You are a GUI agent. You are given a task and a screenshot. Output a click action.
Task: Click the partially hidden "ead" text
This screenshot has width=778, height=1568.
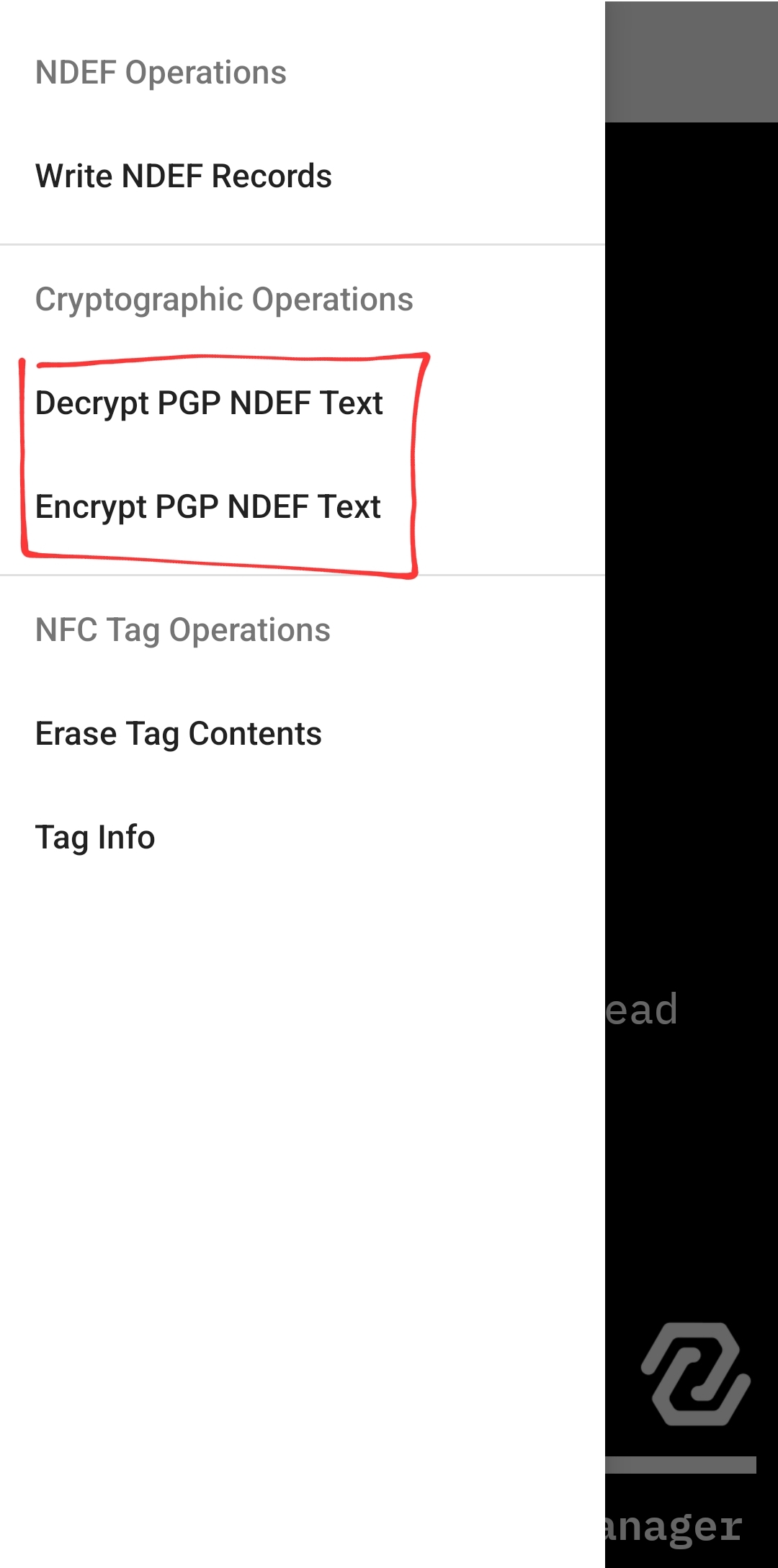click(641, 1009)
